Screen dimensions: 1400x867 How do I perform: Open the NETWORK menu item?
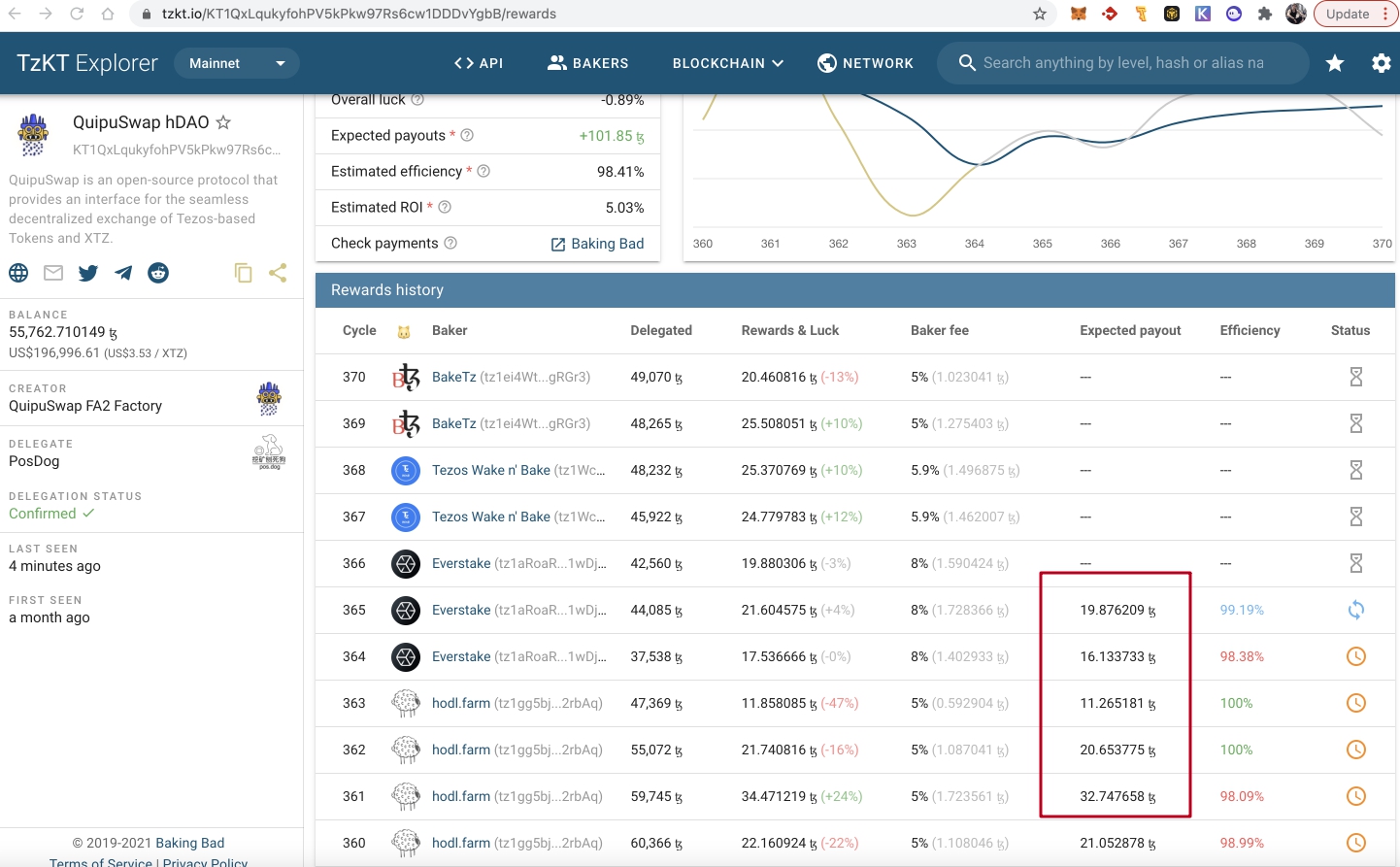point(866,63)
